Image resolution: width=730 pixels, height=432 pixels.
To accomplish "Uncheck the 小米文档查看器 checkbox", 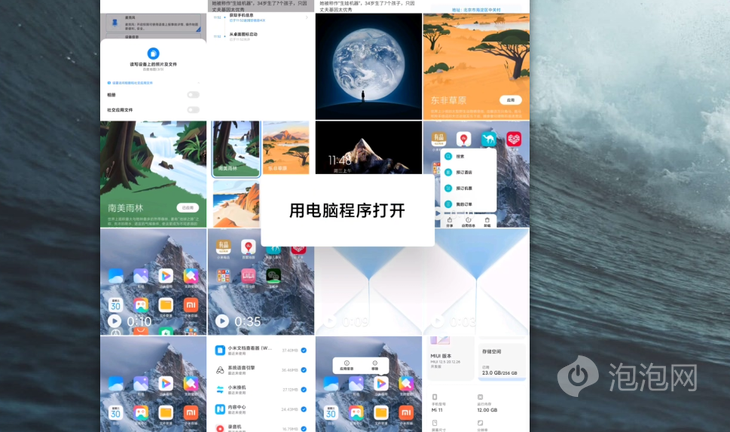I will [304, 350].
